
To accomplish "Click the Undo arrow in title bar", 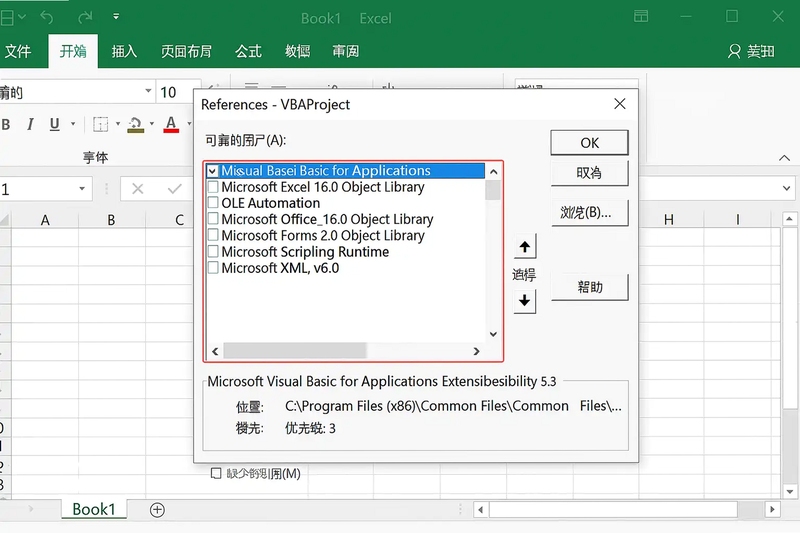I will coord(47,18).
